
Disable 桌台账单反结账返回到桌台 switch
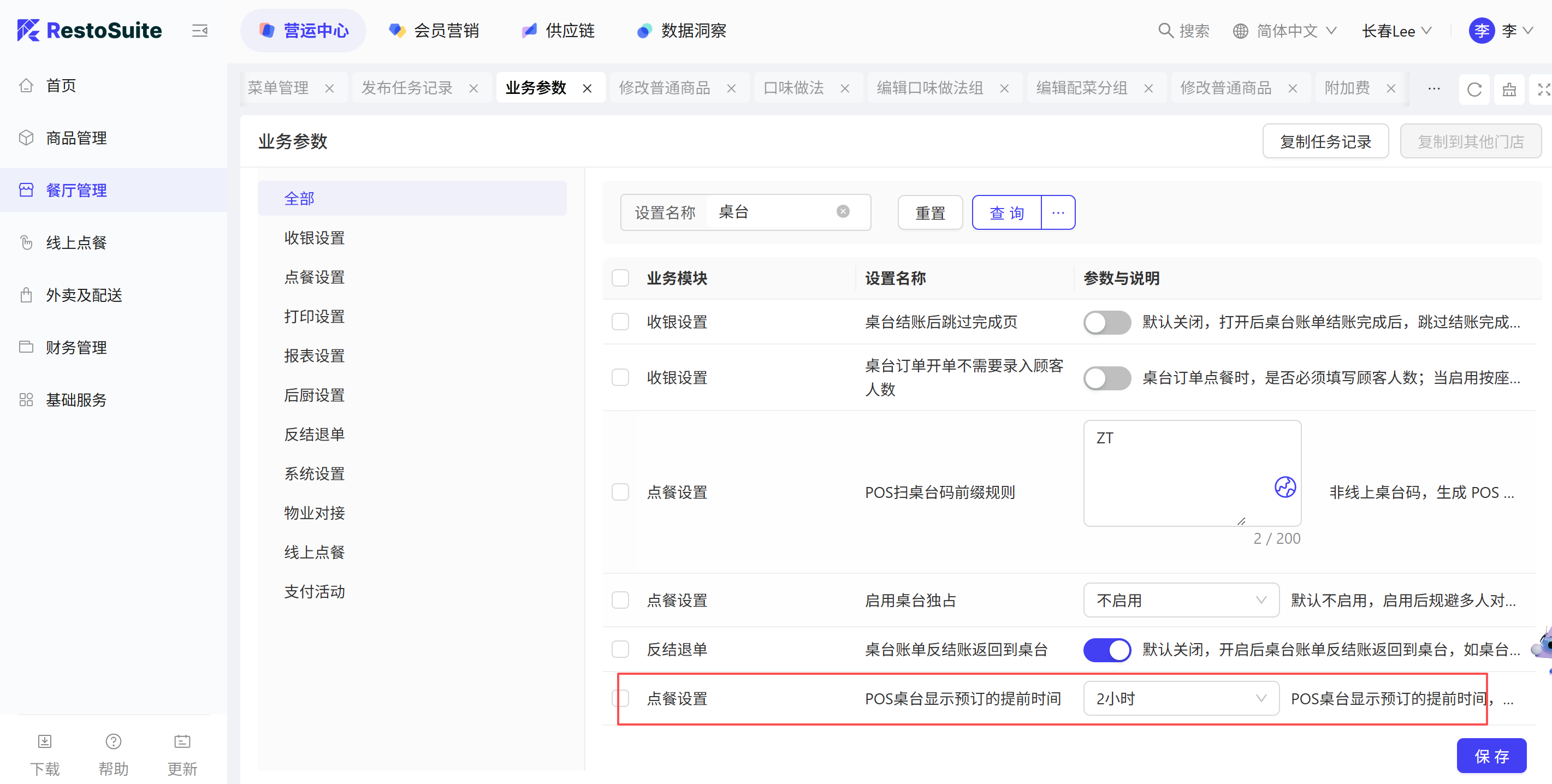pos(1106,650)
